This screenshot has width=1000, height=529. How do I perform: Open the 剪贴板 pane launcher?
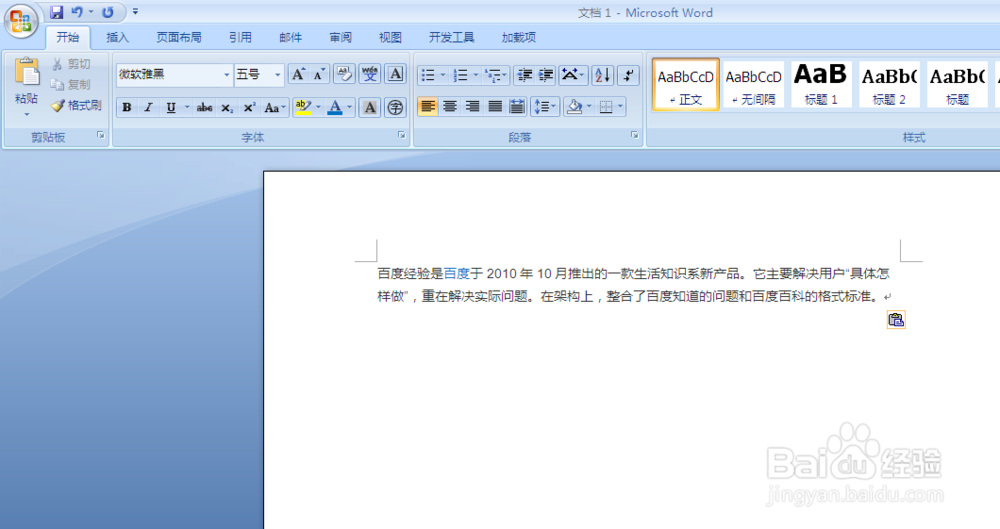[101, 135]
